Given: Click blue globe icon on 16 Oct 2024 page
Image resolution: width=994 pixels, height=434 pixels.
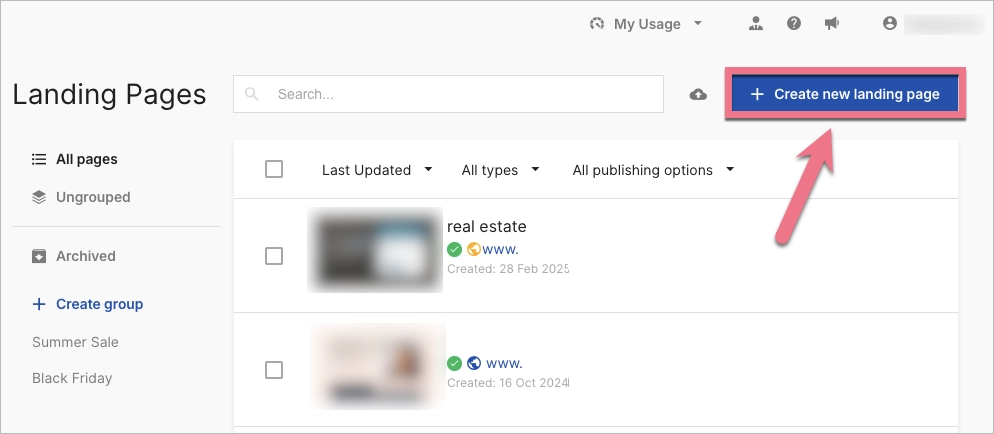Looking at the screenshot, I should pyautogui.click(x=474, y=363).
